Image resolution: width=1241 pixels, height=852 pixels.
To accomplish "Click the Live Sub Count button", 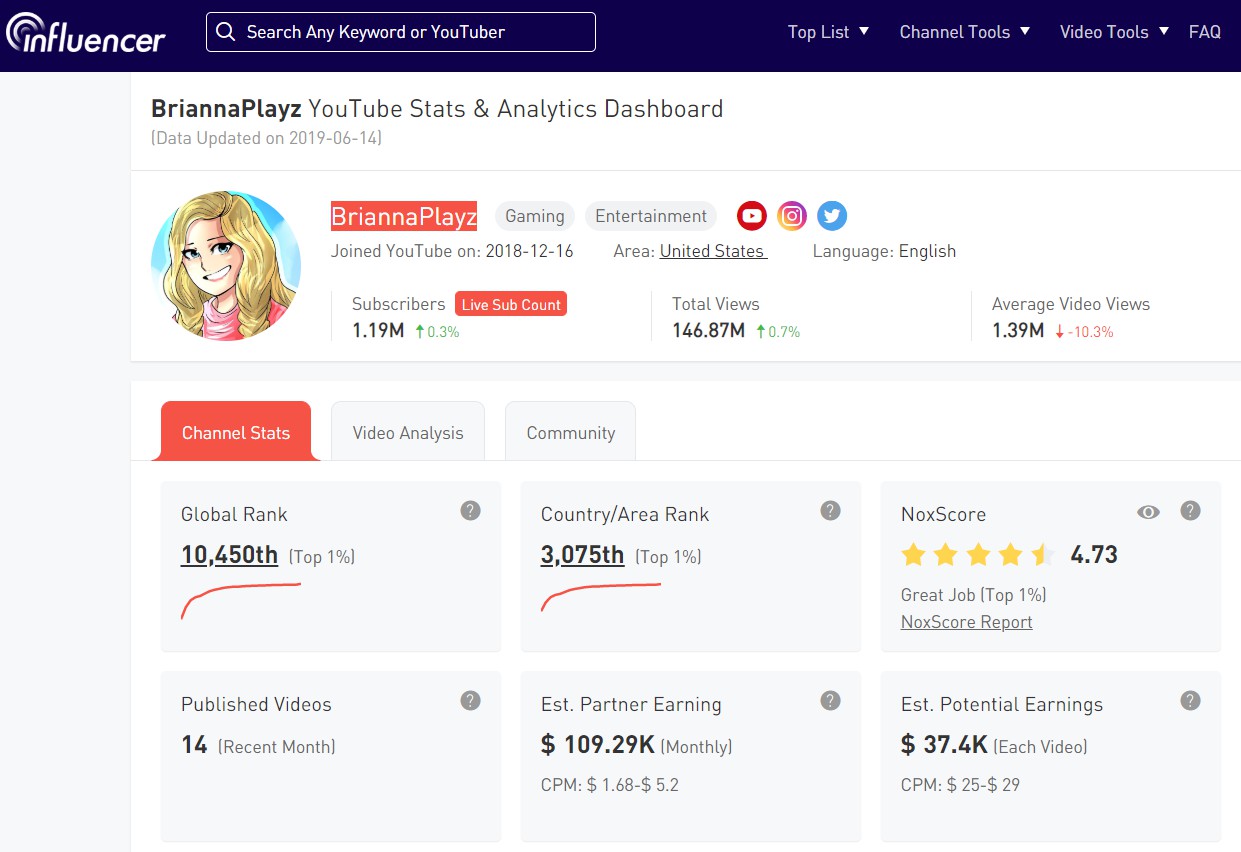I will point(511,304).
